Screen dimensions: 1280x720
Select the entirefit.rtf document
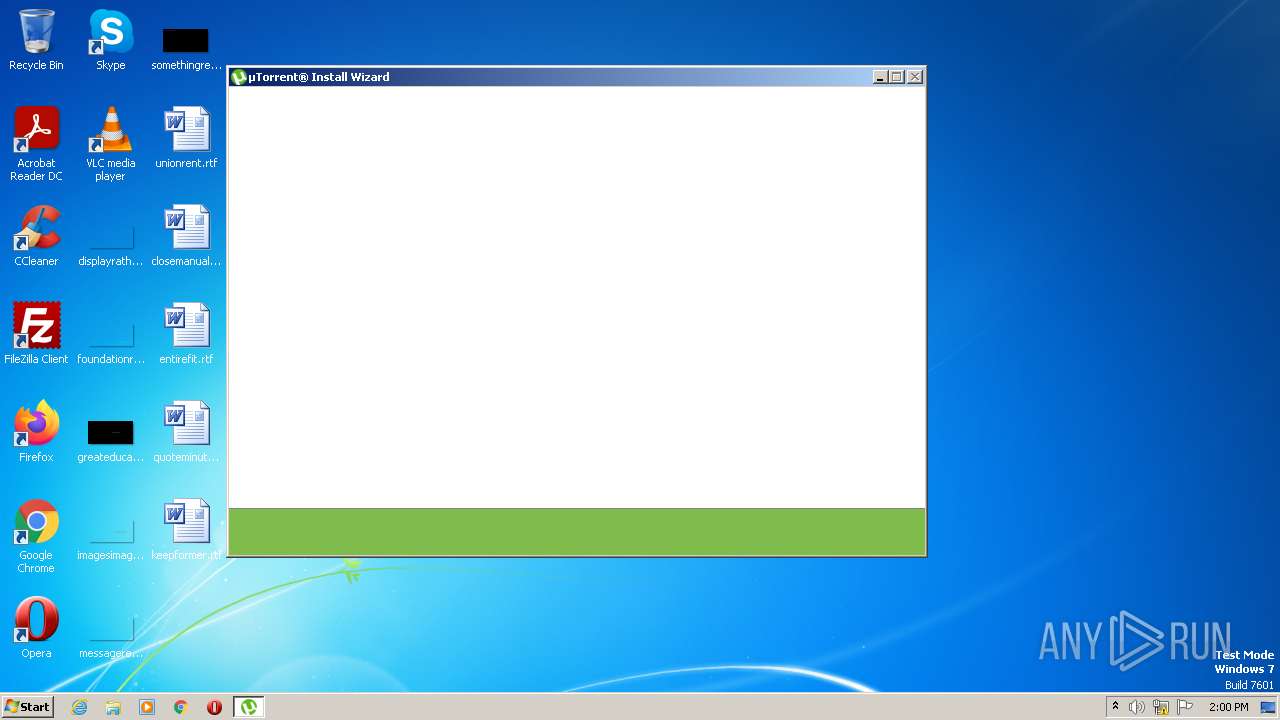tap(186, 334)
